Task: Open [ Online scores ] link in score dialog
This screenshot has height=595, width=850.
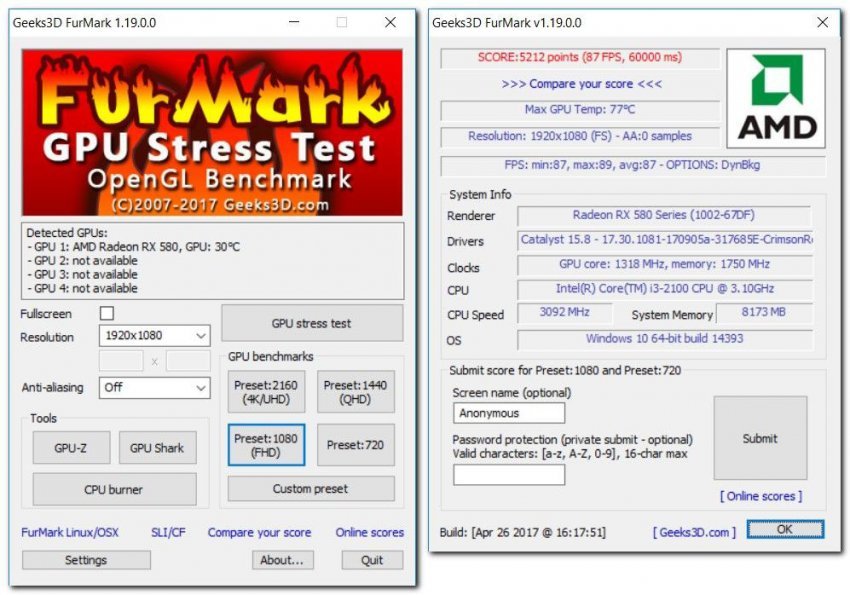Action: click(x=761, y=496)
